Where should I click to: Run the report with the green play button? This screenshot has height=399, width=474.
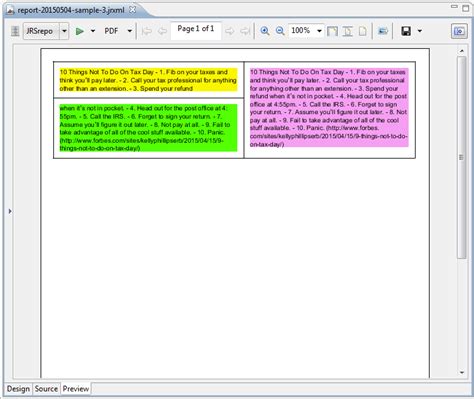tap(79, 31)
